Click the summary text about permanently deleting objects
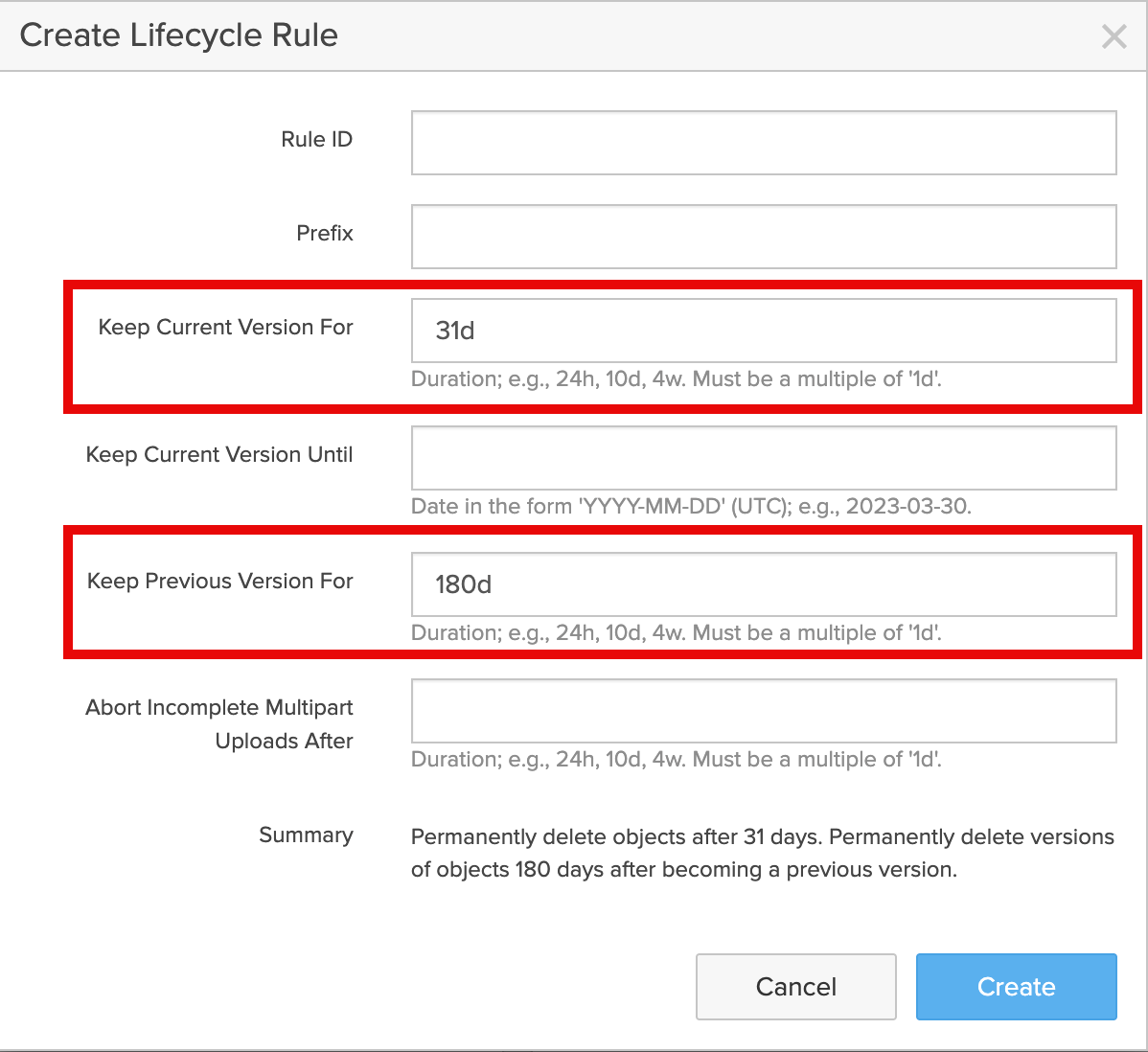This screenshot has width=1148, height=1052. click(762, 853)
